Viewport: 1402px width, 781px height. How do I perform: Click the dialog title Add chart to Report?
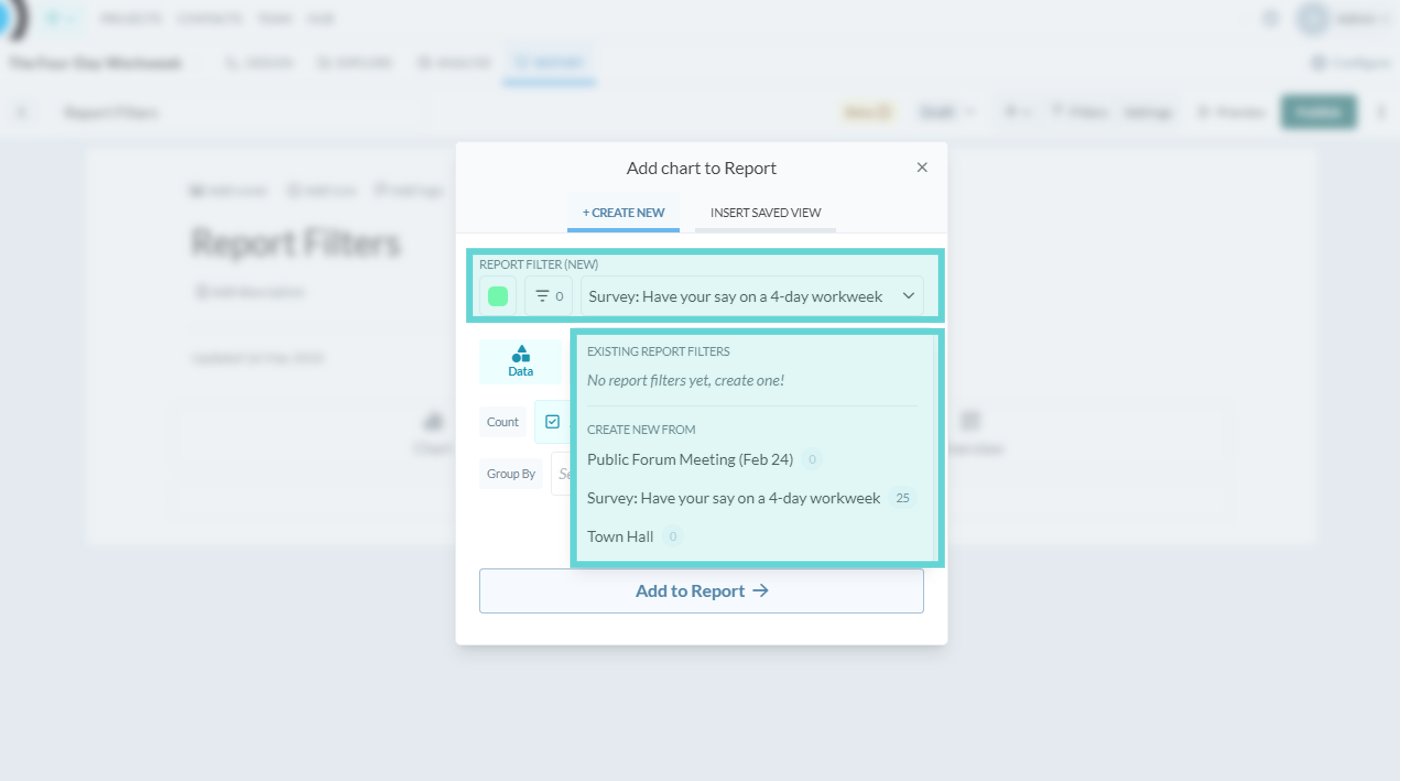pos(702,168)
